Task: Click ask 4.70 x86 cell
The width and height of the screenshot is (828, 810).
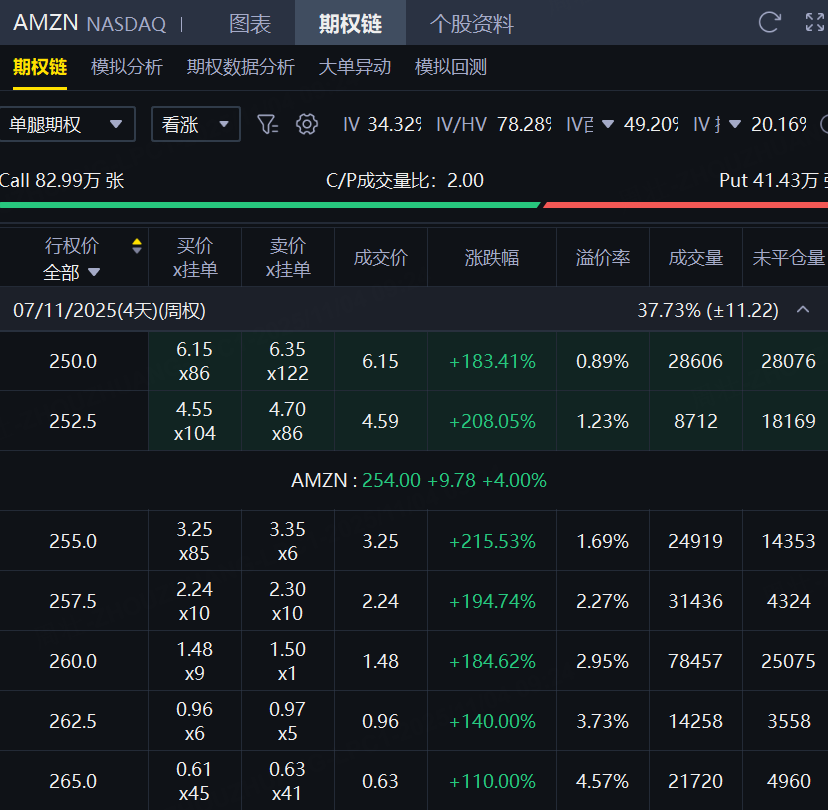Action: click(x=288, y=421)
